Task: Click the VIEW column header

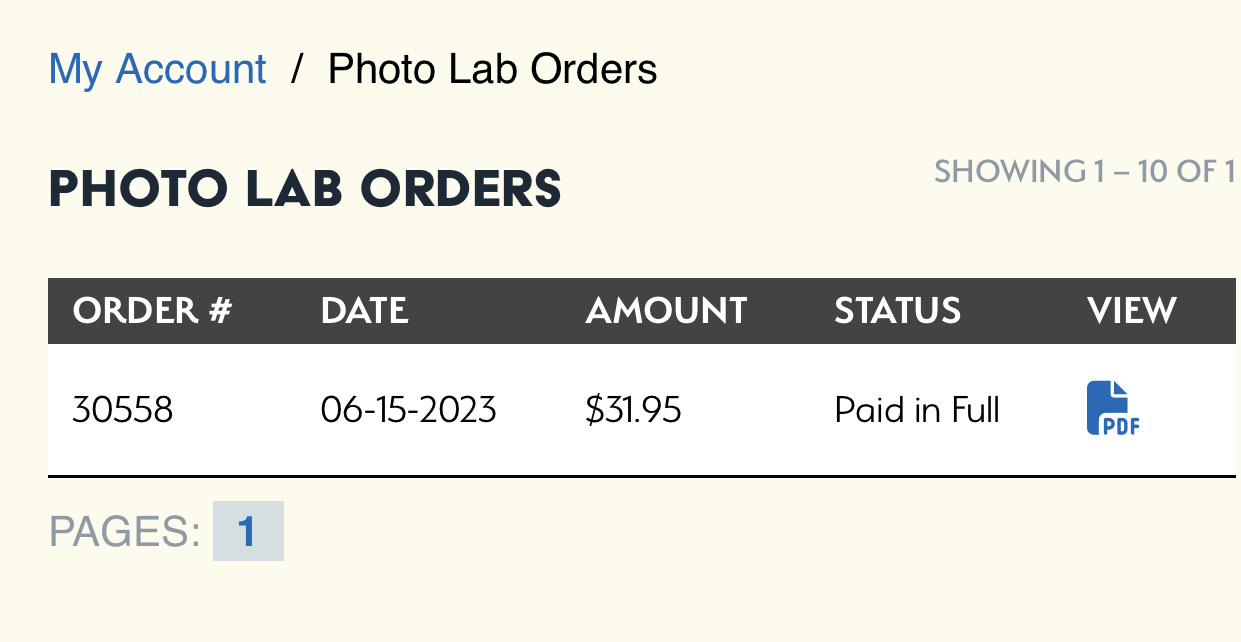Action: tap(1131, 311)
